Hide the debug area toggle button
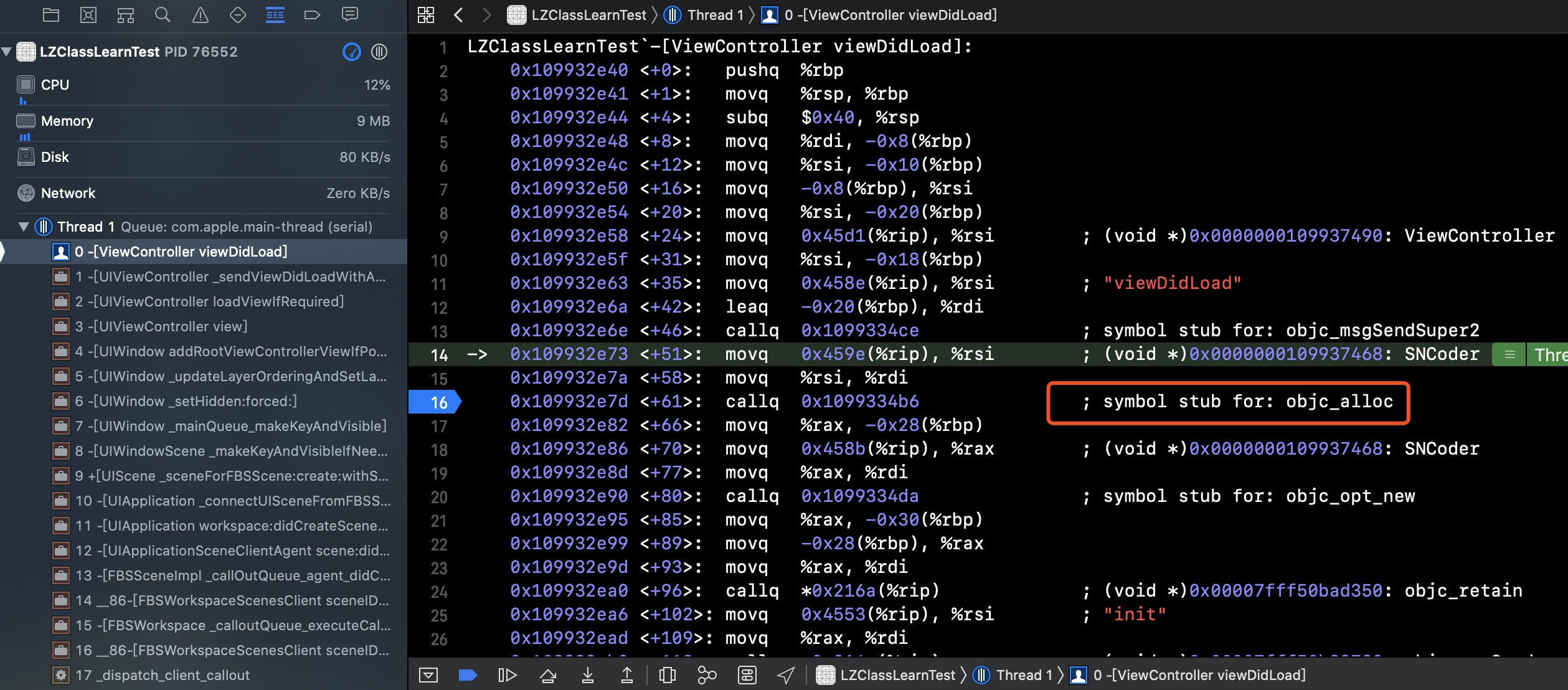The height and width of the screenshot is (690, 1568). pos(428,675)
